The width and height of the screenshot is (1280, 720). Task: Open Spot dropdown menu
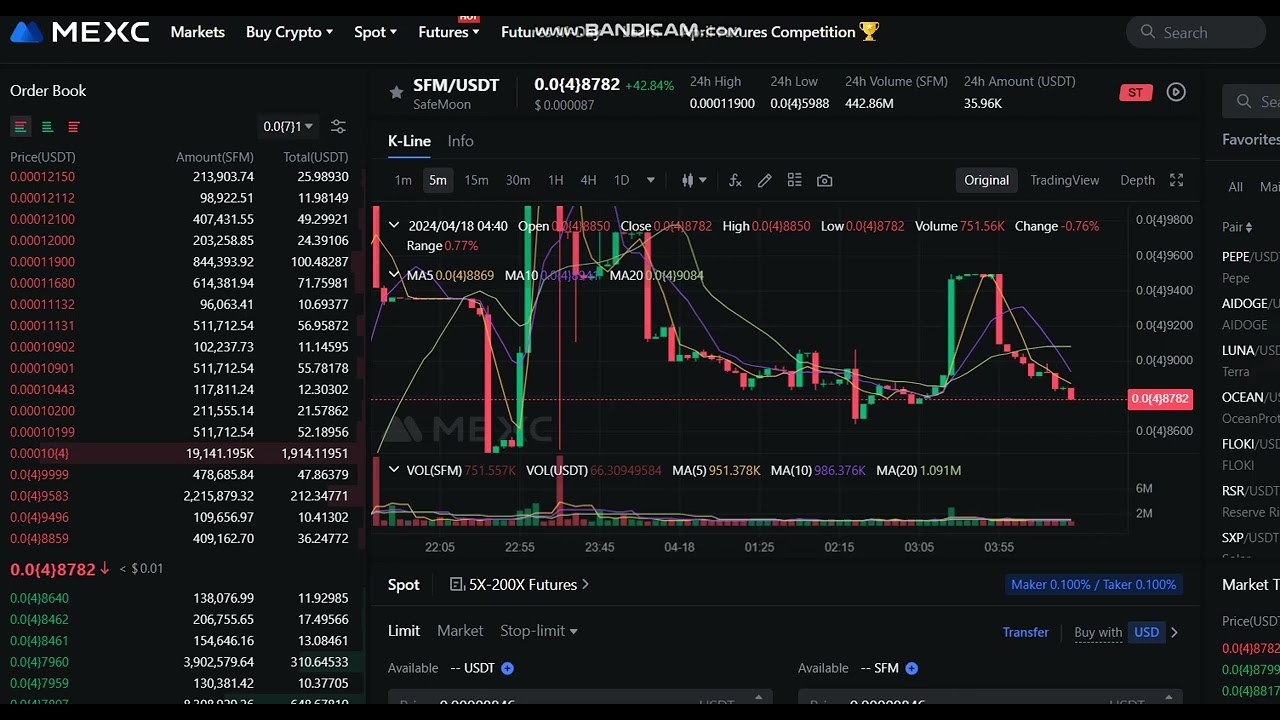pos(375,32)
